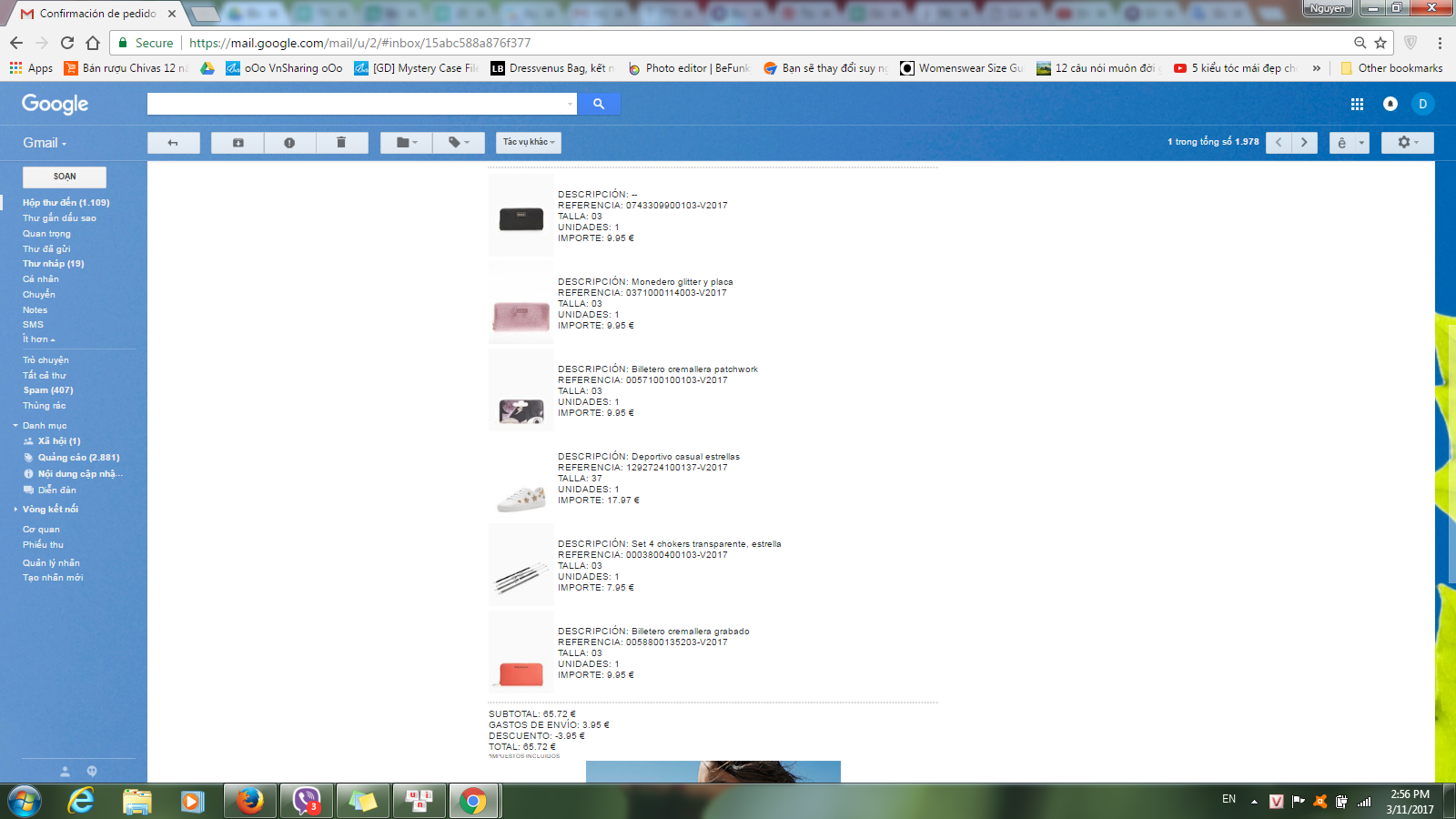Launch Firefox from the Windows taskbar

[x=249, y=801]
